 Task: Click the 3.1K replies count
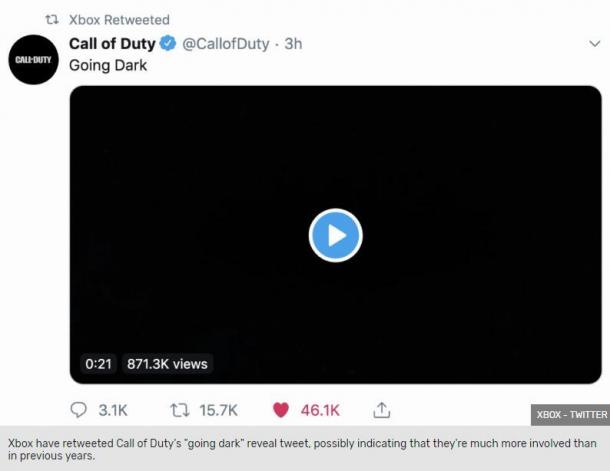coord(113,410)
